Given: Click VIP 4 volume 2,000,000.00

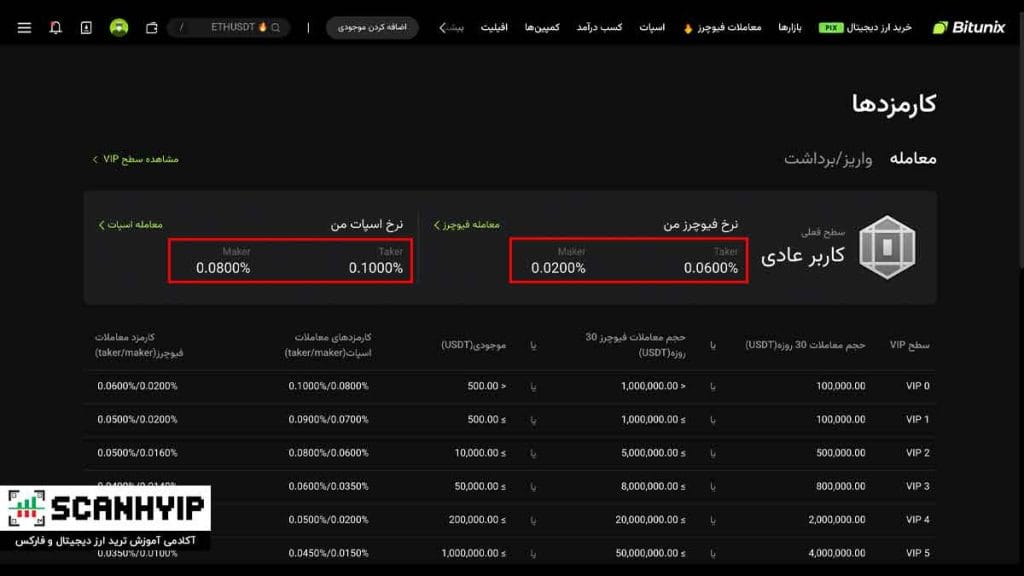Looking at the screenshot, I should tap(837, 520).
